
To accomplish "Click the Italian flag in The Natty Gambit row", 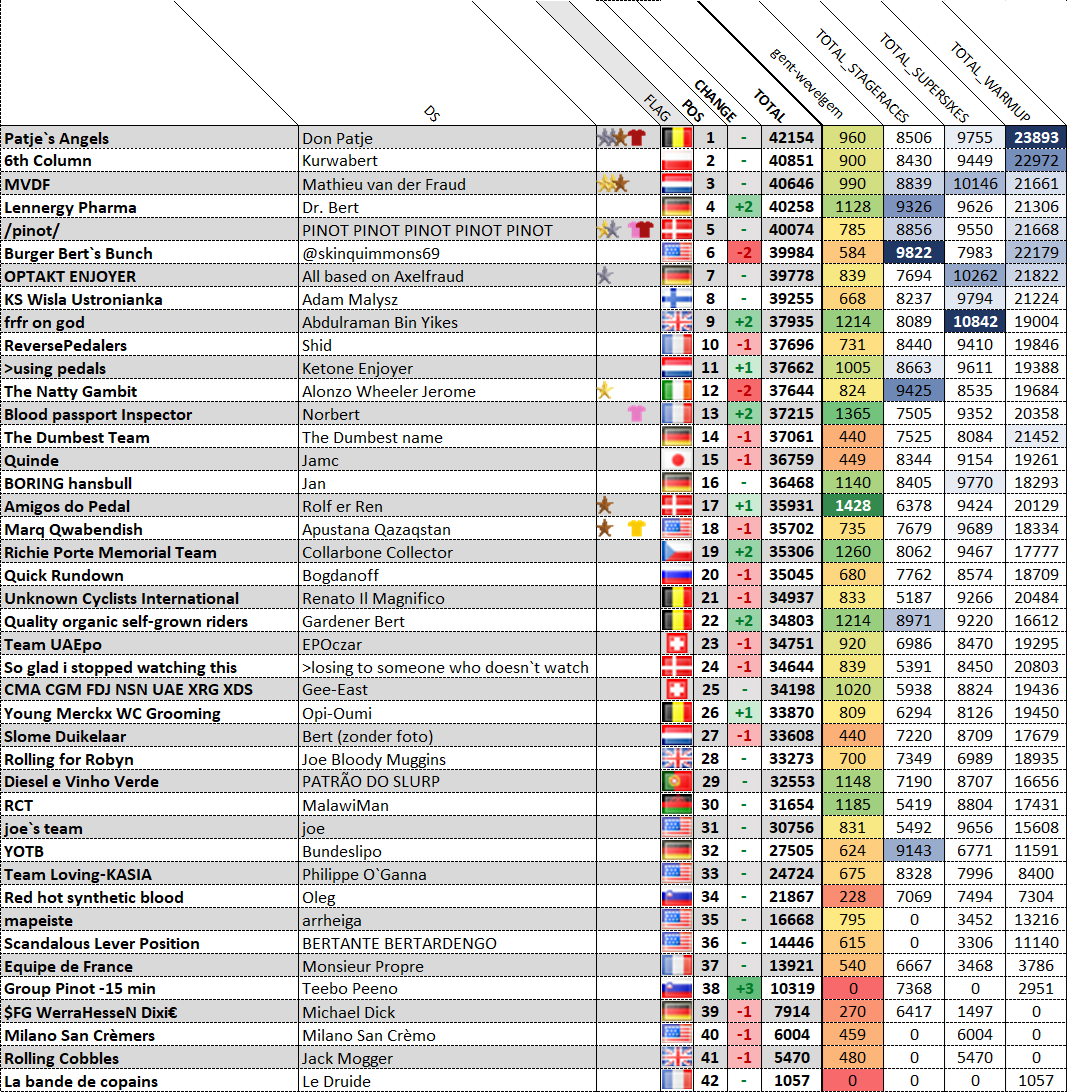I will (x=677, y=390).
